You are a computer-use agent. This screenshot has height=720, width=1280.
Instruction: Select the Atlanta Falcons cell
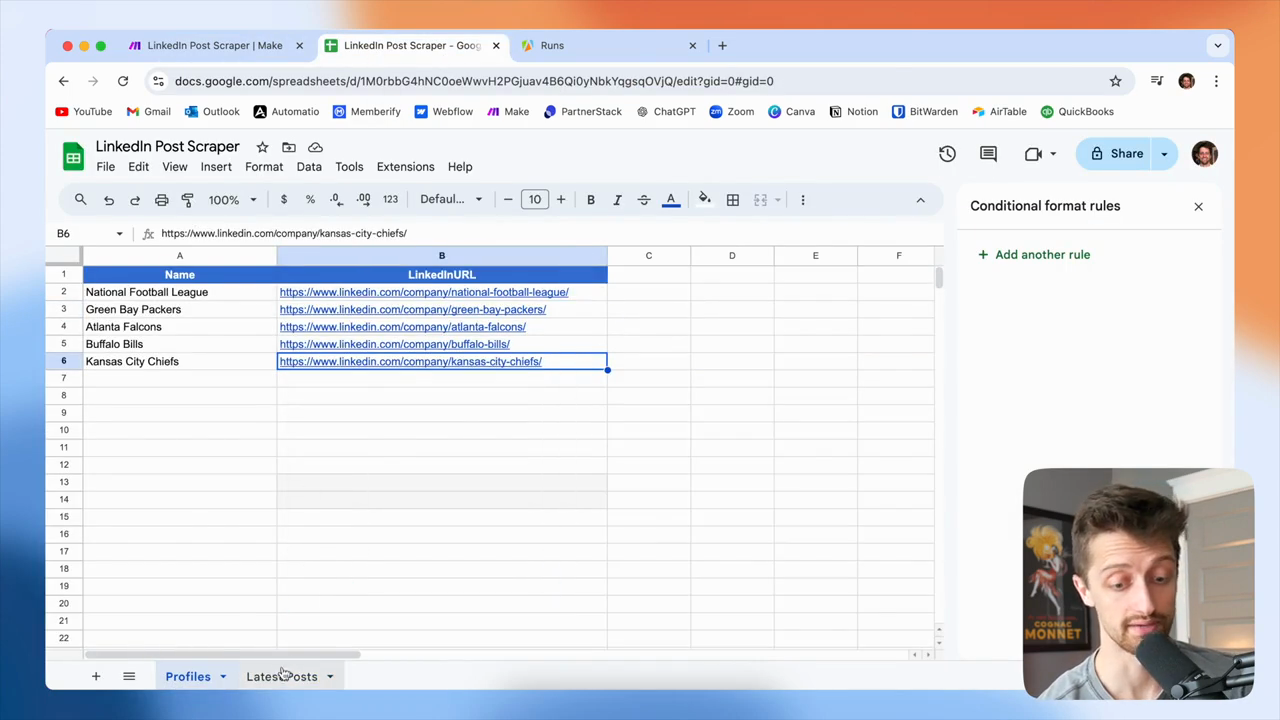pyautogui.click(x=180, y=327)
